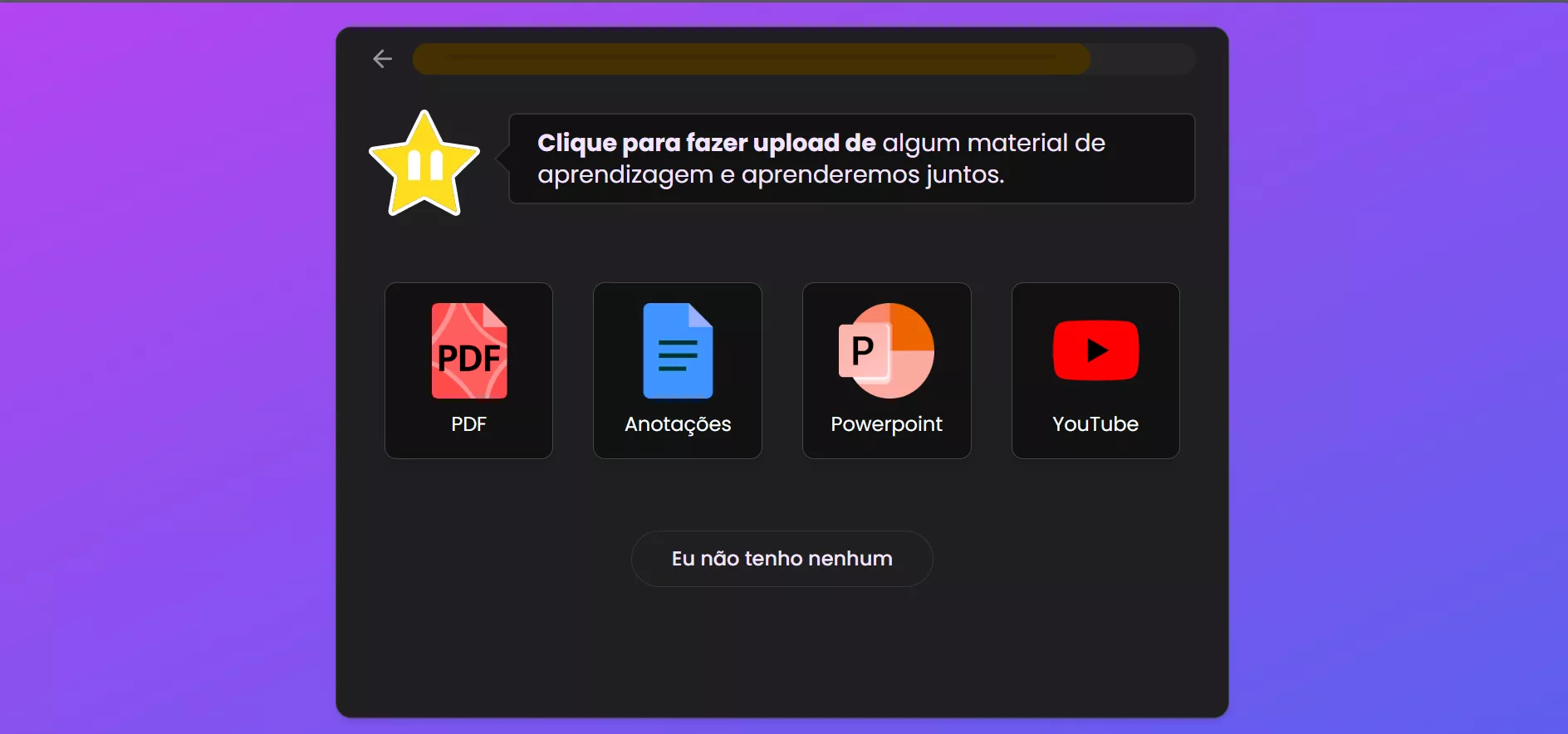Select the Anotações document card
The width and height of the screenshot is (1568, 734).
point(678,370)
